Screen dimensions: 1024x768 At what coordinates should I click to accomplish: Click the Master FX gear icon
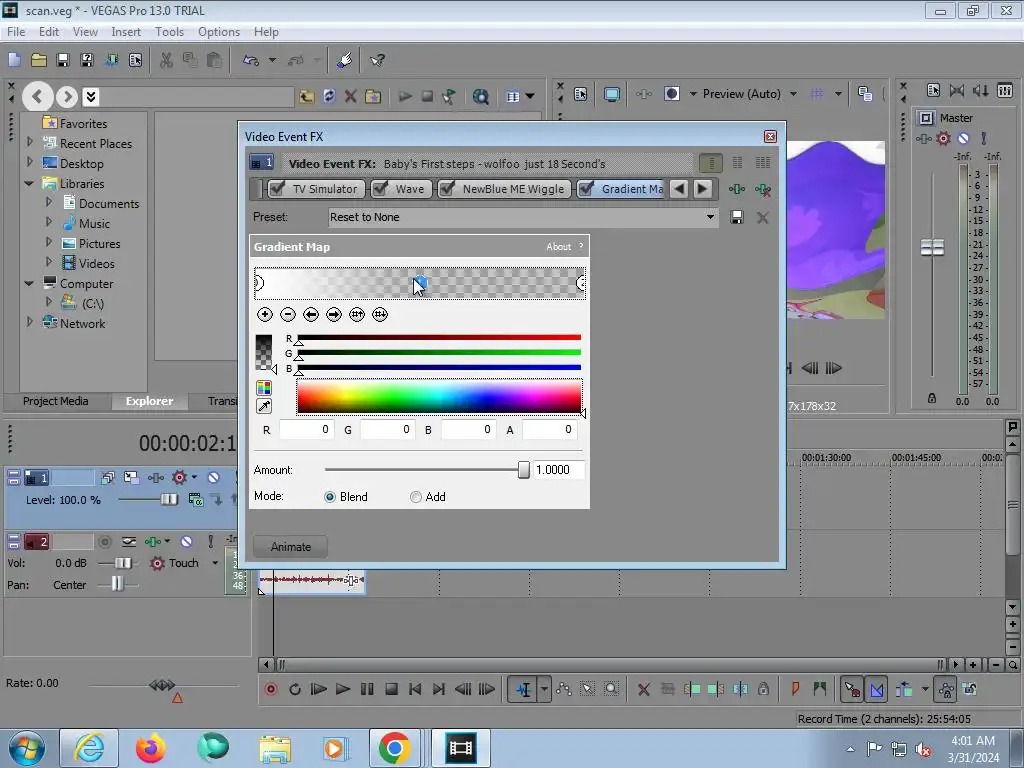click(944, 138)
